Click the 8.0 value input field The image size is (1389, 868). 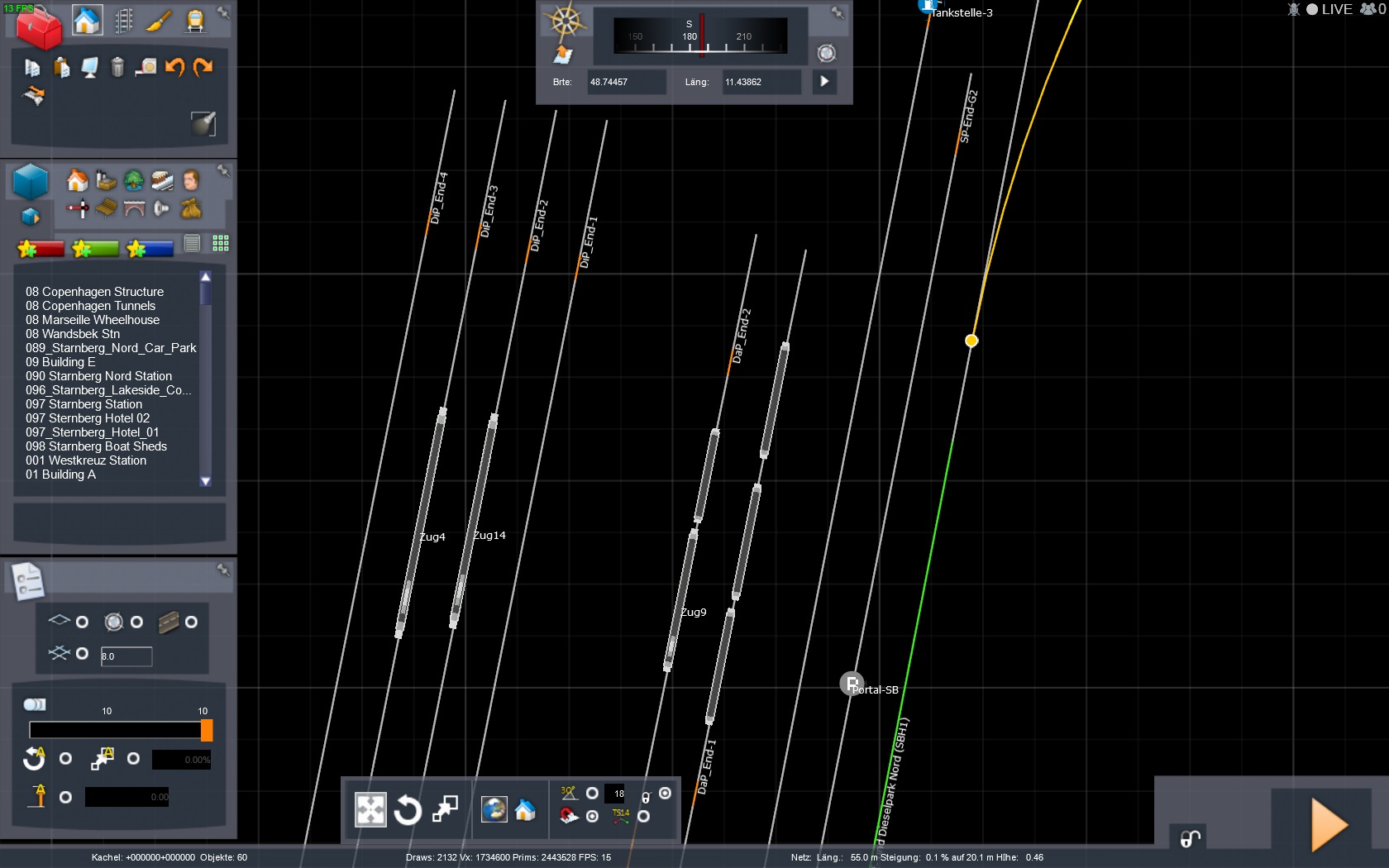point(126,656)
